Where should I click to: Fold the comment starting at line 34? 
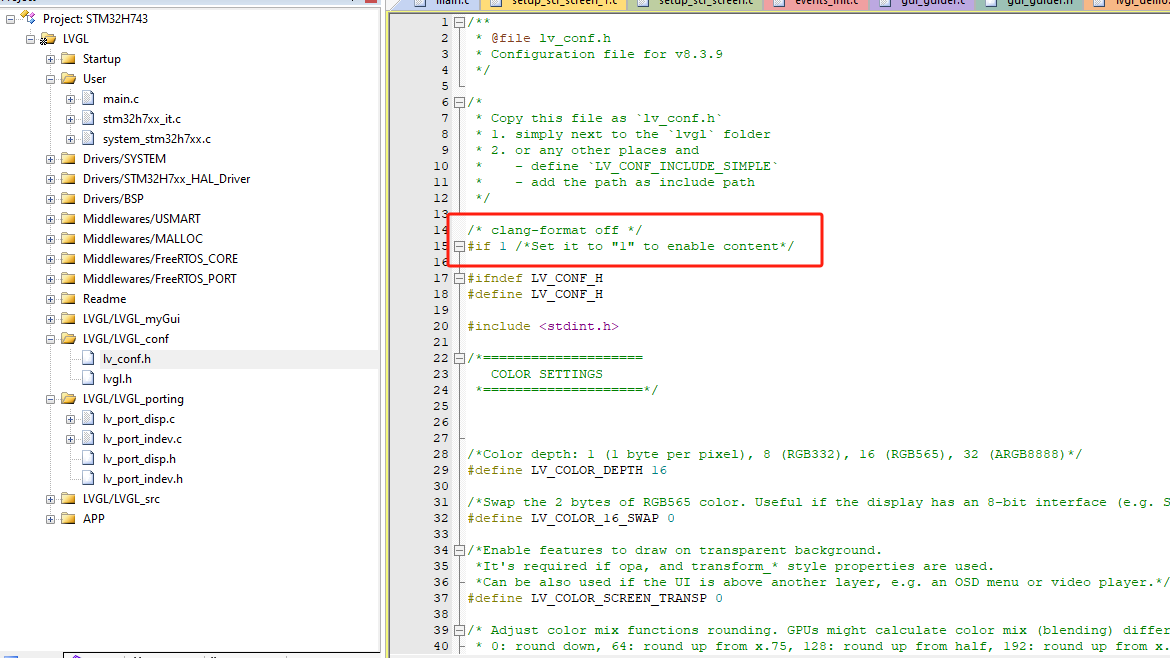[x=460, y=551]
